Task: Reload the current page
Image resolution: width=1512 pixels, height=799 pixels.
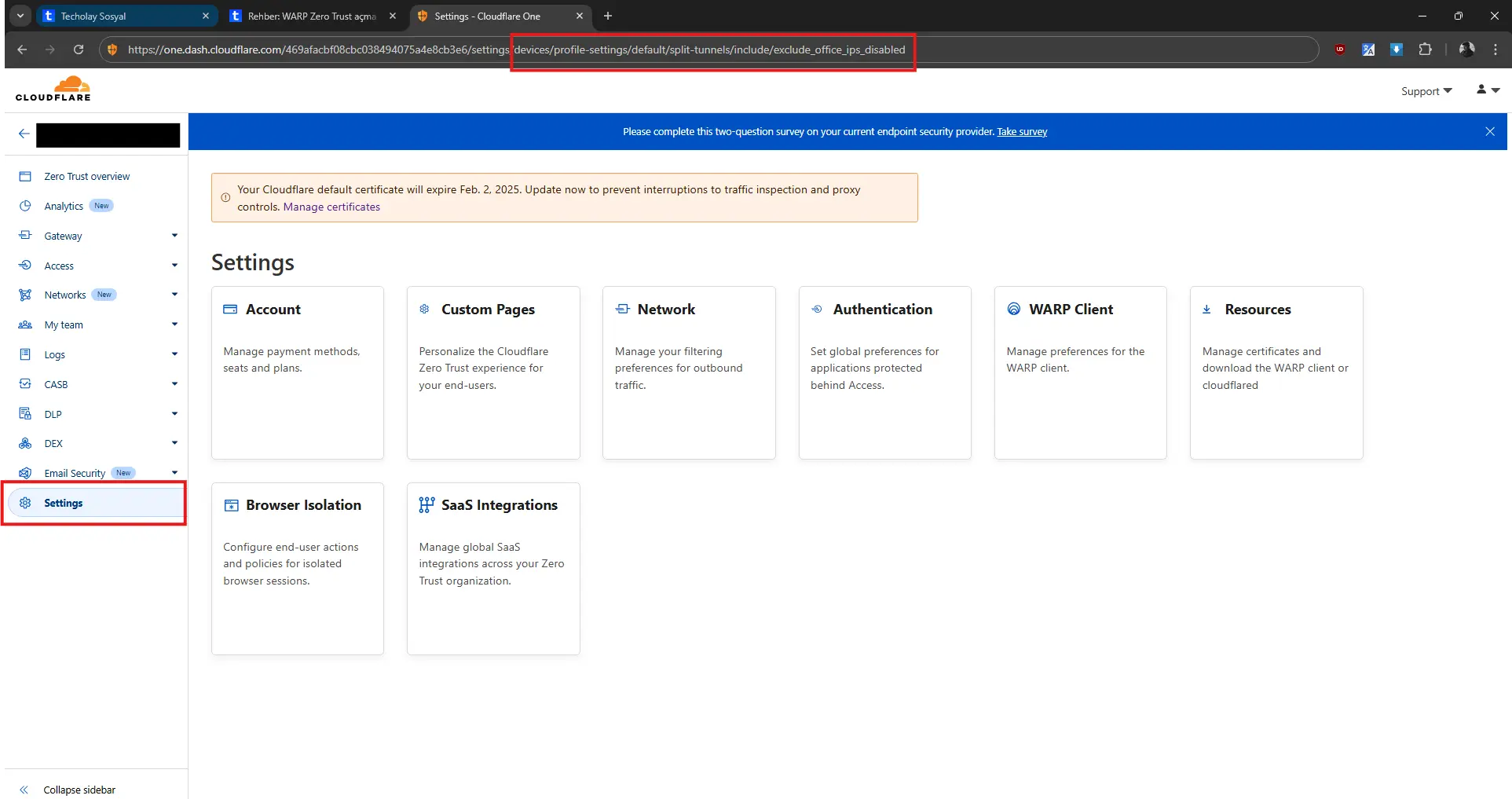Action: tap(79, 49)
